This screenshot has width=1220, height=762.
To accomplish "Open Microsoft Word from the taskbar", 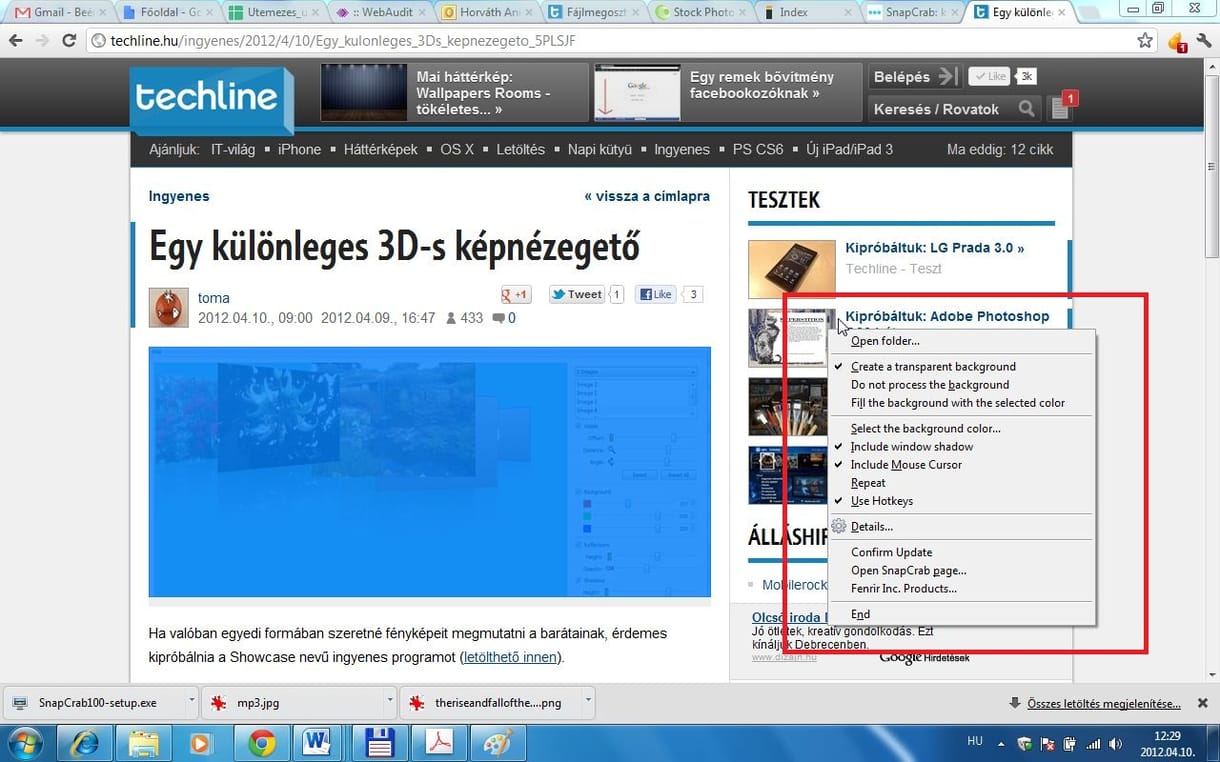I will click(320, 744).
